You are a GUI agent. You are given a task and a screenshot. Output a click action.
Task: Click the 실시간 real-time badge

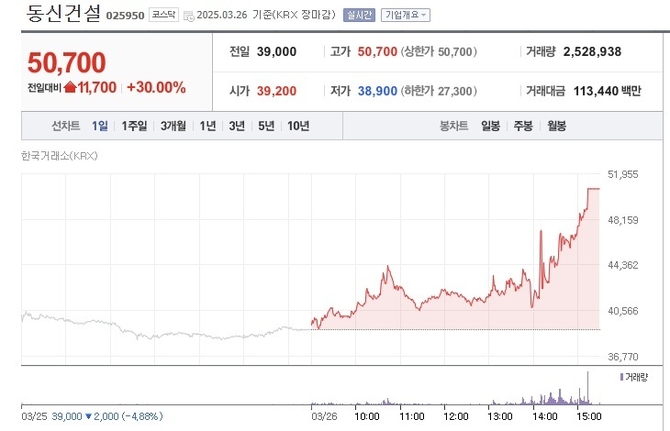(357, 15)
